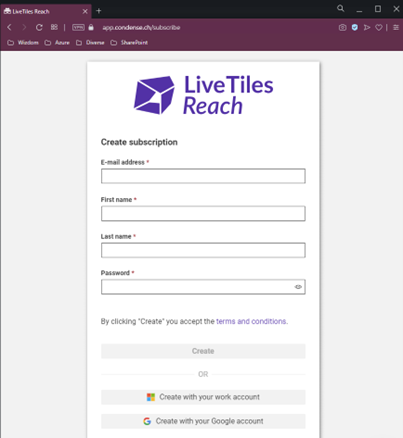Click the ad blocker shield icon

pos(355,27)
